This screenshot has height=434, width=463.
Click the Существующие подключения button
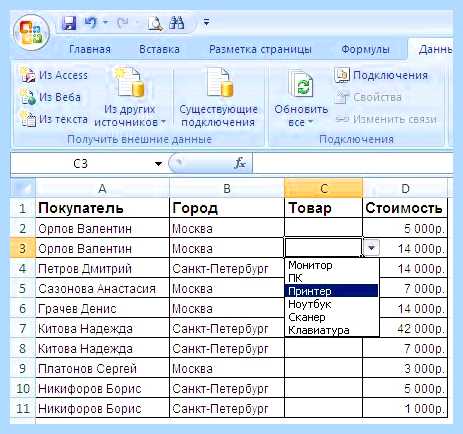(x=219, y=97)
